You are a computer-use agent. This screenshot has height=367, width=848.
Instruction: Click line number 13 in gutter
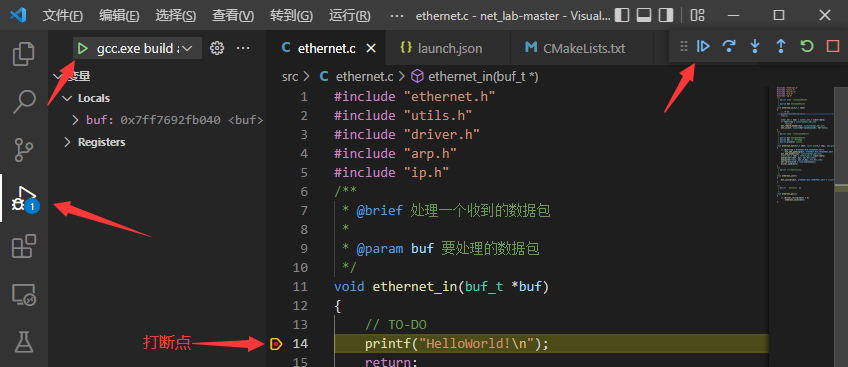(x=300, y=324)
